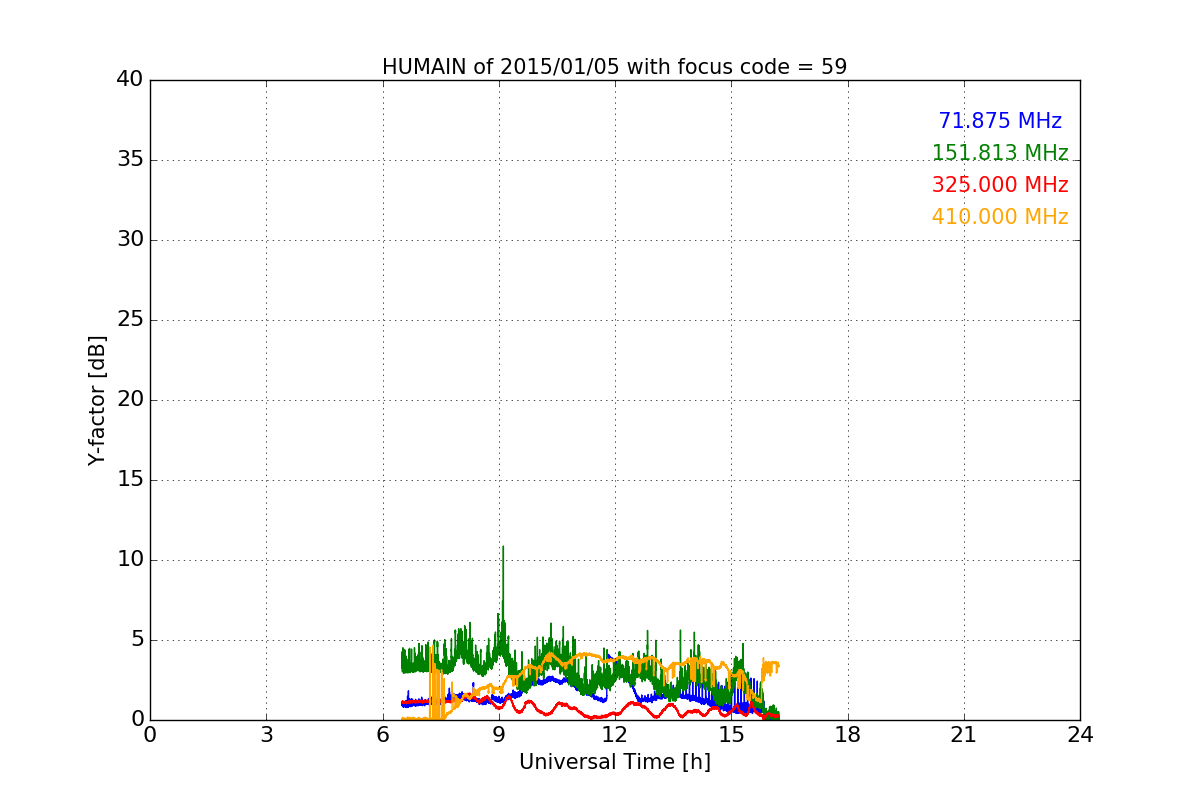Select the red 325.000 MHz legend label
The height and width of the screenshot is (800, 1200).
(x=1000, y=185)
